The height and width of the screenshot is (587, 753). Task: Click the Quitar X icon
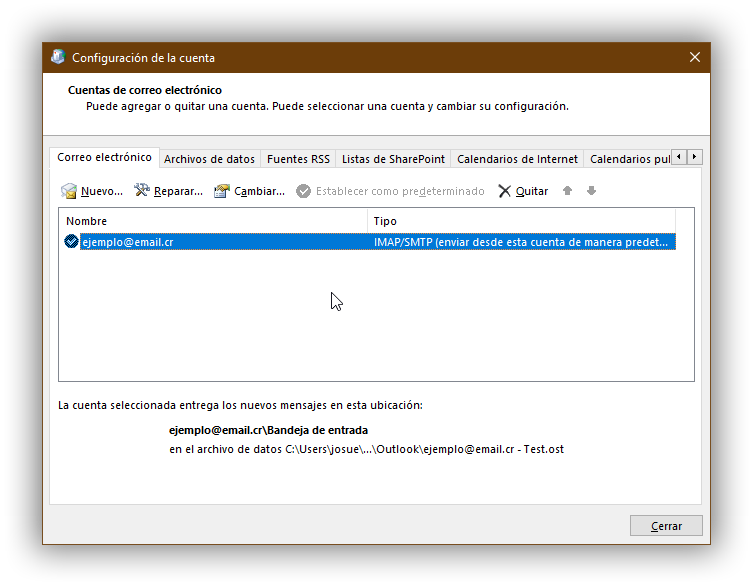(x=504, y=191)
